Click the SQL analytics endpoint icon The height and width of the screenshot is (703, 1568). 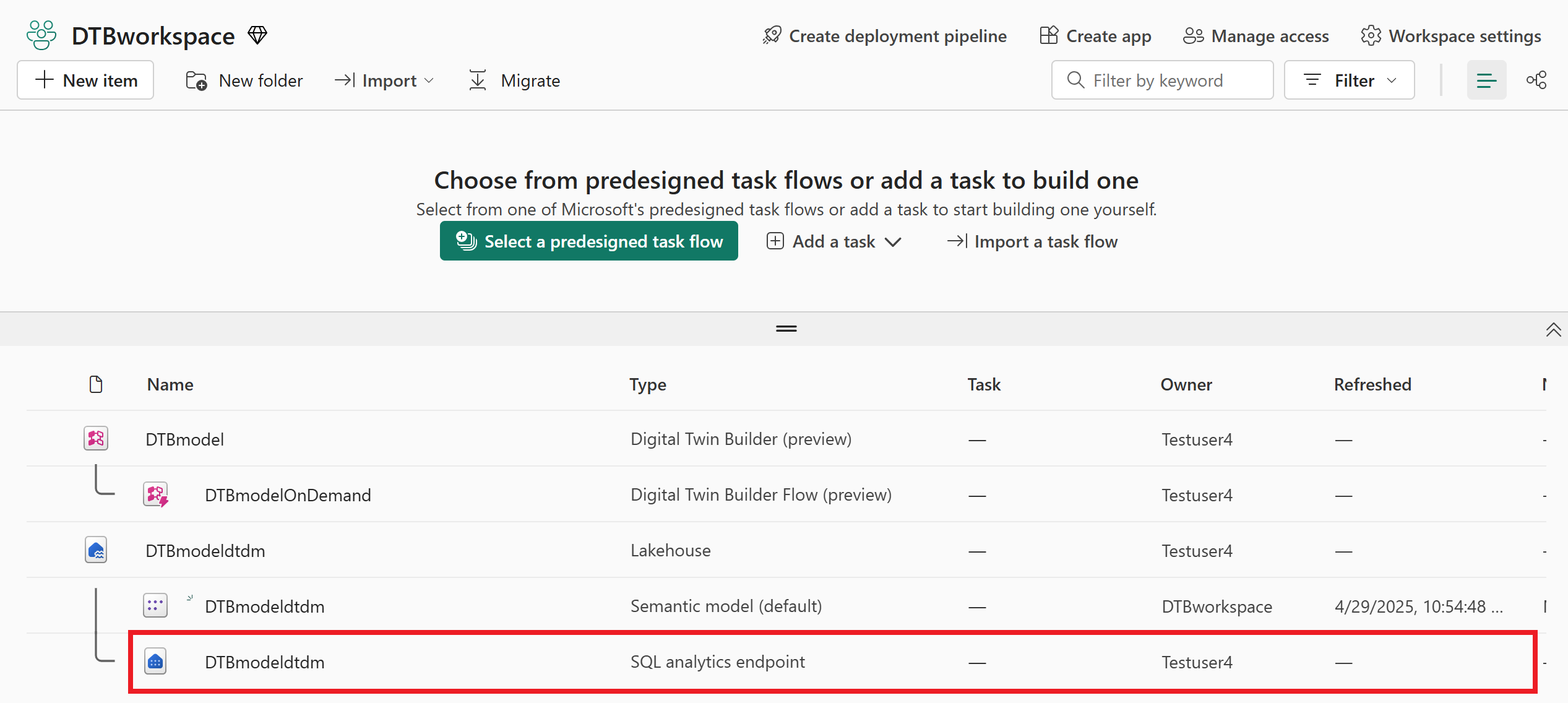(x=155, y=662)
